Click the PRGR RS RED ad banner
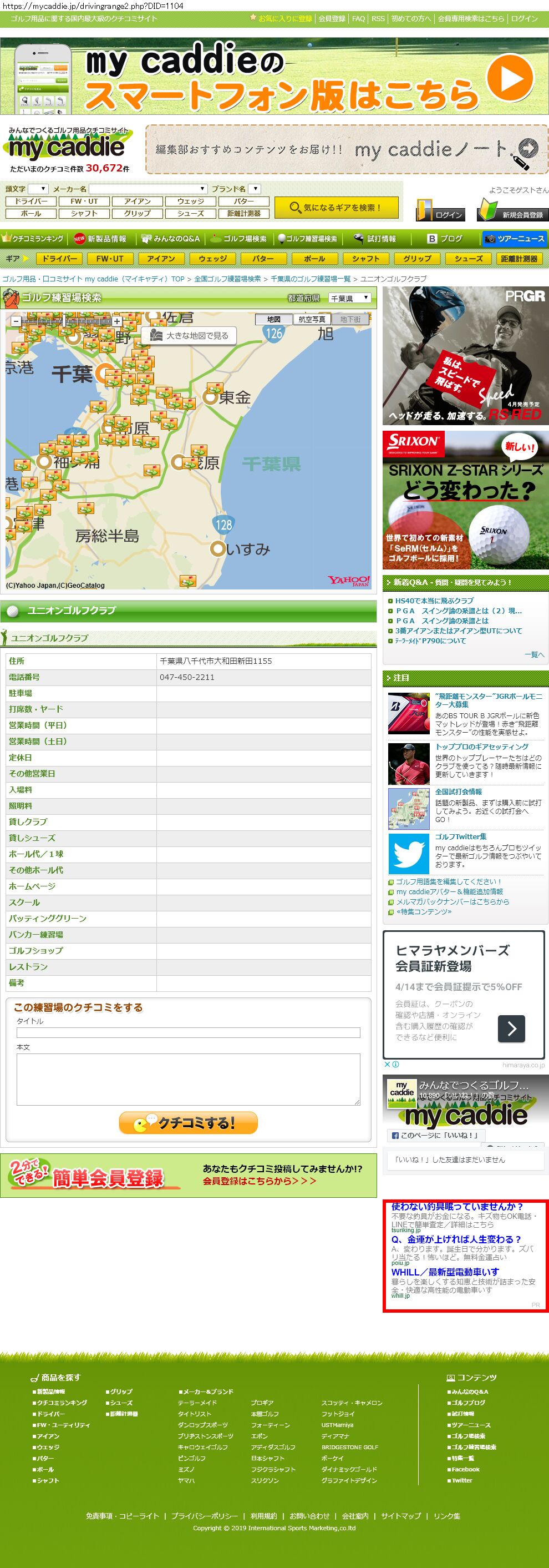 pos(466,355)
